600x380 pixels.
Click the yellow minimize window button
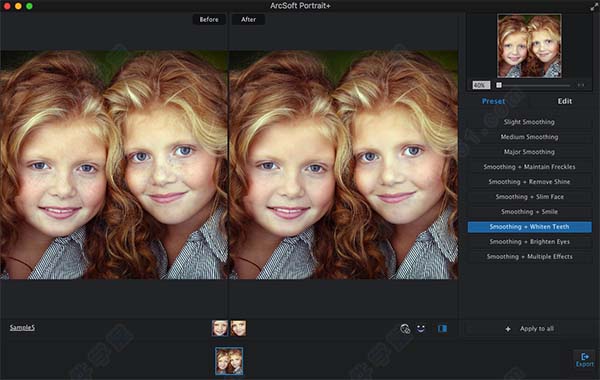pos(18,6)
